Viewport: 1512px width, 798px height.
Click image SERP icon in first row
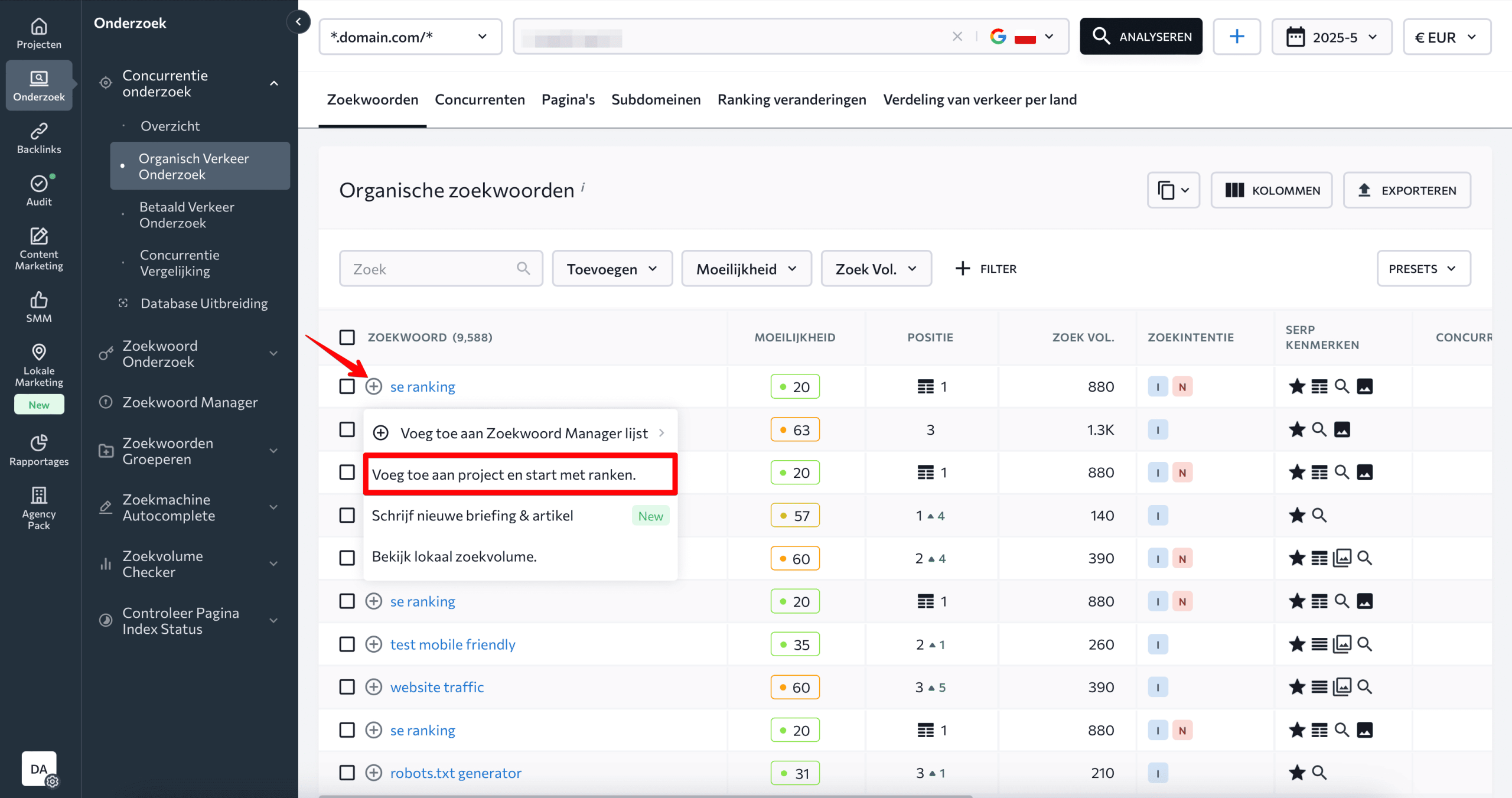pos(1364,386)
